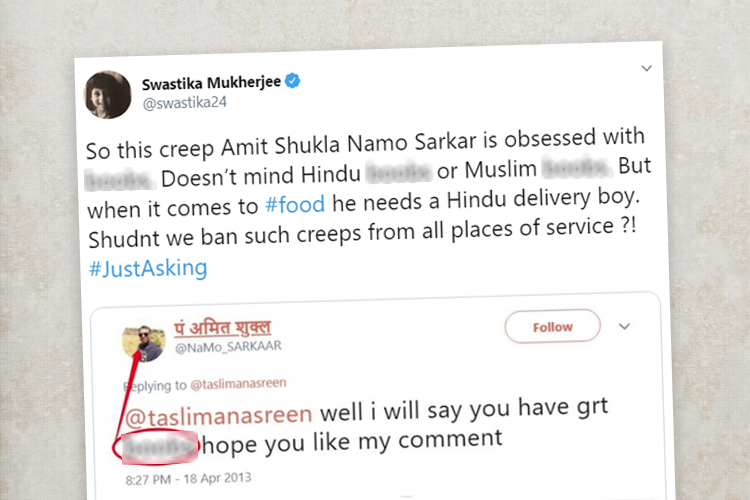Click the quoted tweet text 'hope you like my comment'
Image resolution: width=750 pixels, height=500 pixels.
352,442
